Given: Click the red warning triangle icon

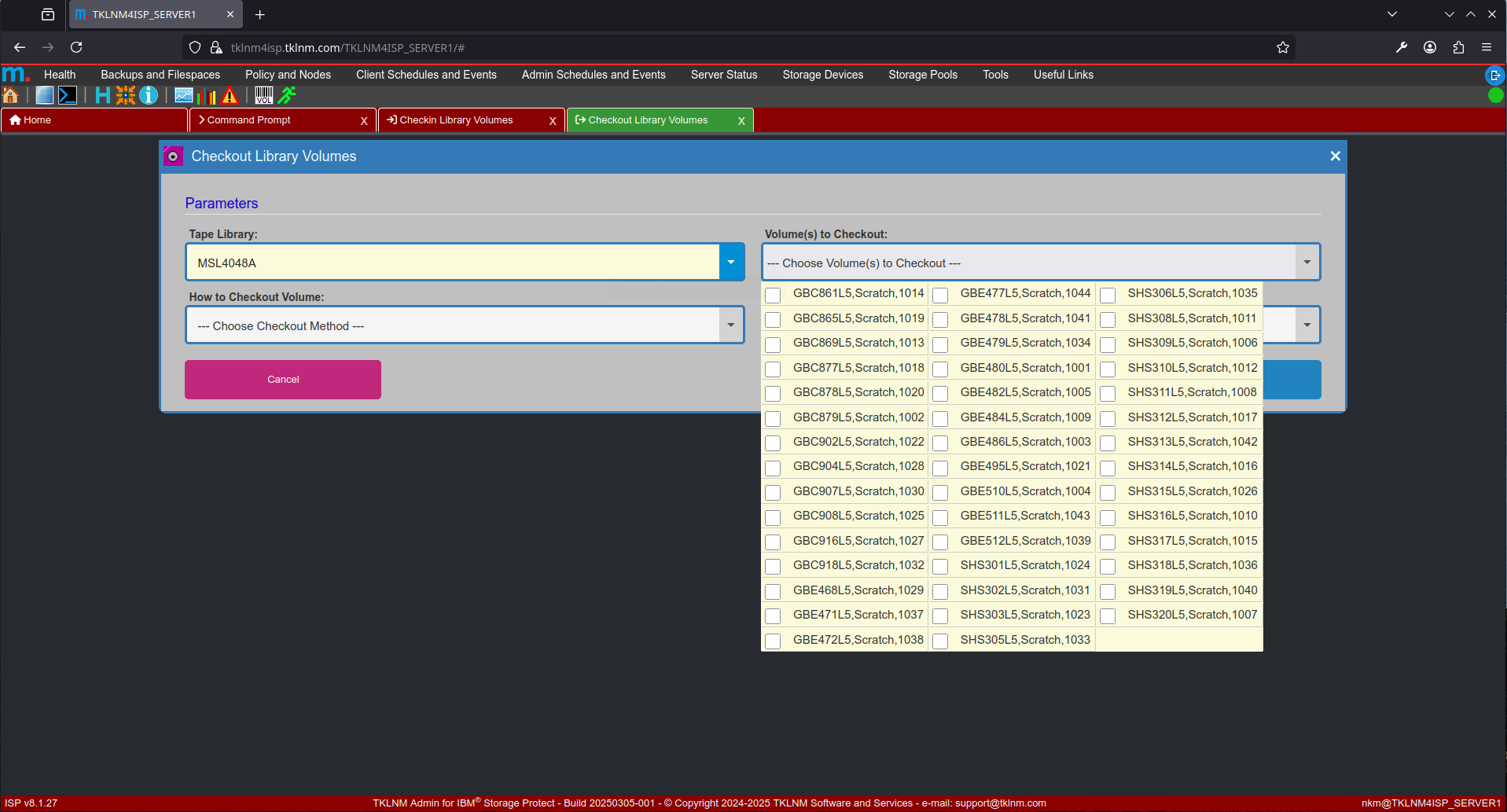Looking at the screenshot, I should (x=230, y=96).
